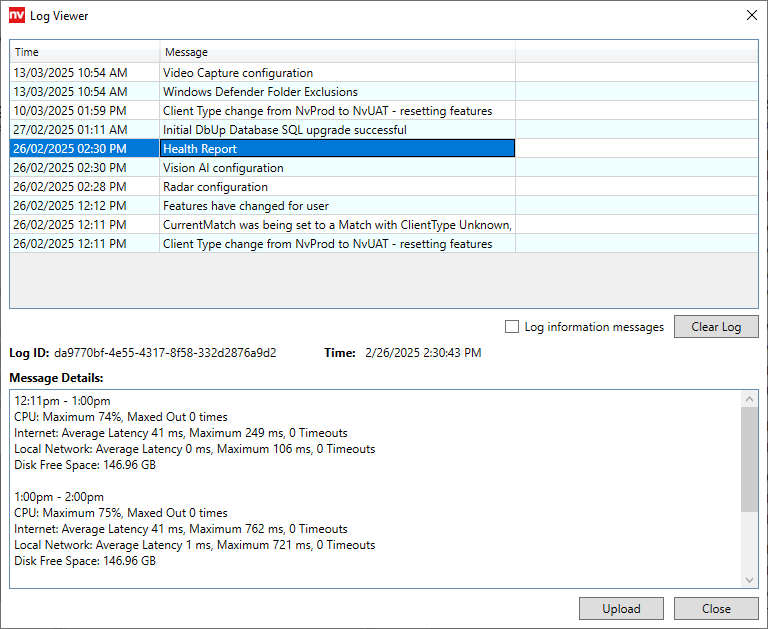
Task: Sort log by Time column header
Action: click(x=84, y=52)
